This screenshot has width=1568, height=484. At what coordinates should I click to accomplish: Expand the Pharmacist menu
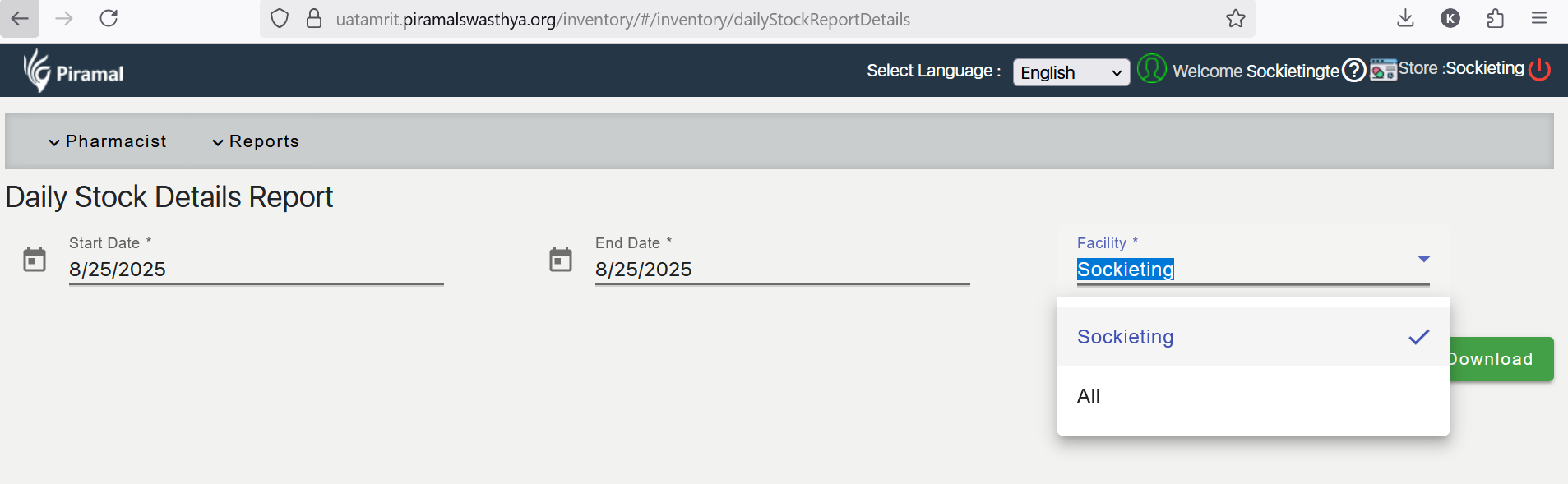(x=108, y=141)
